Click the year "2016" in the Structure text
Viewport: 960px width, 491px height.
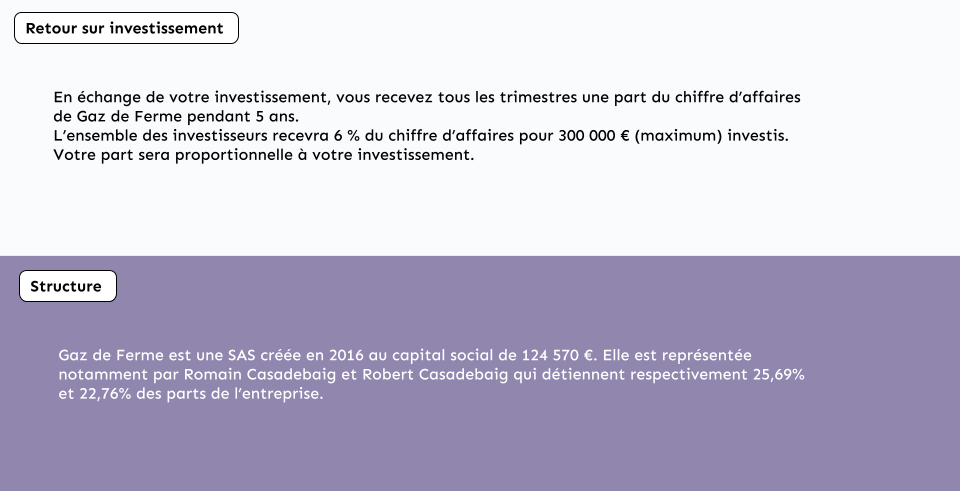pos(346,355)
